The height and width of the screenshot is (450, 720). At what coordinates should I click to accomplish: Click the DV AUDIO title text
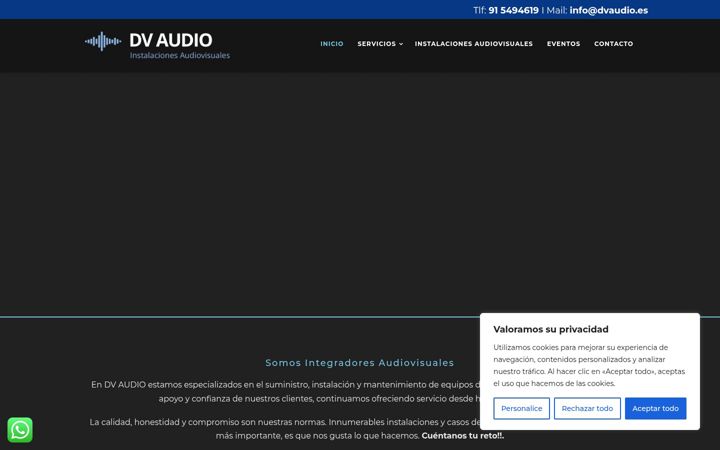coord(171,40)
